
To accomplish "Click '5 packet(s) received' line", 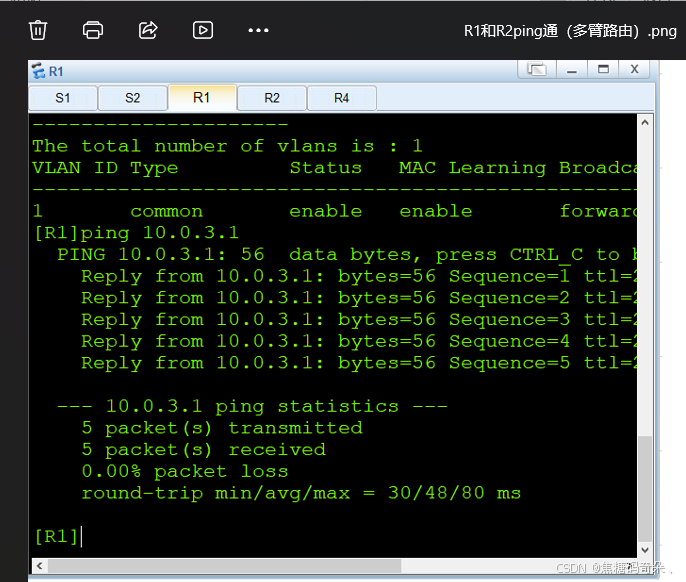I will pyautogui.click(x=204, y=450).
